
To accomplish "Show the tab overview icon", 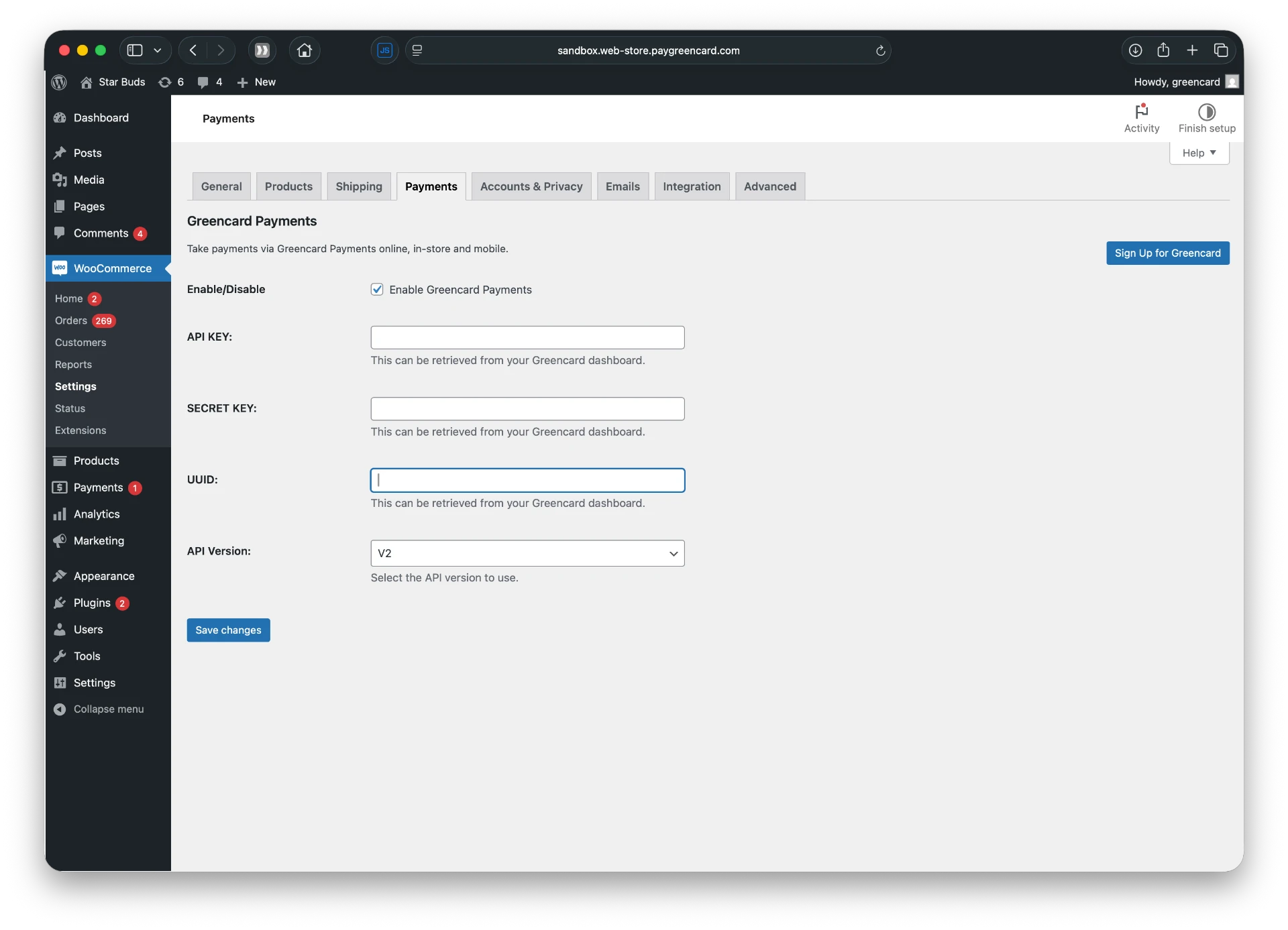I will pos(1221,50).
